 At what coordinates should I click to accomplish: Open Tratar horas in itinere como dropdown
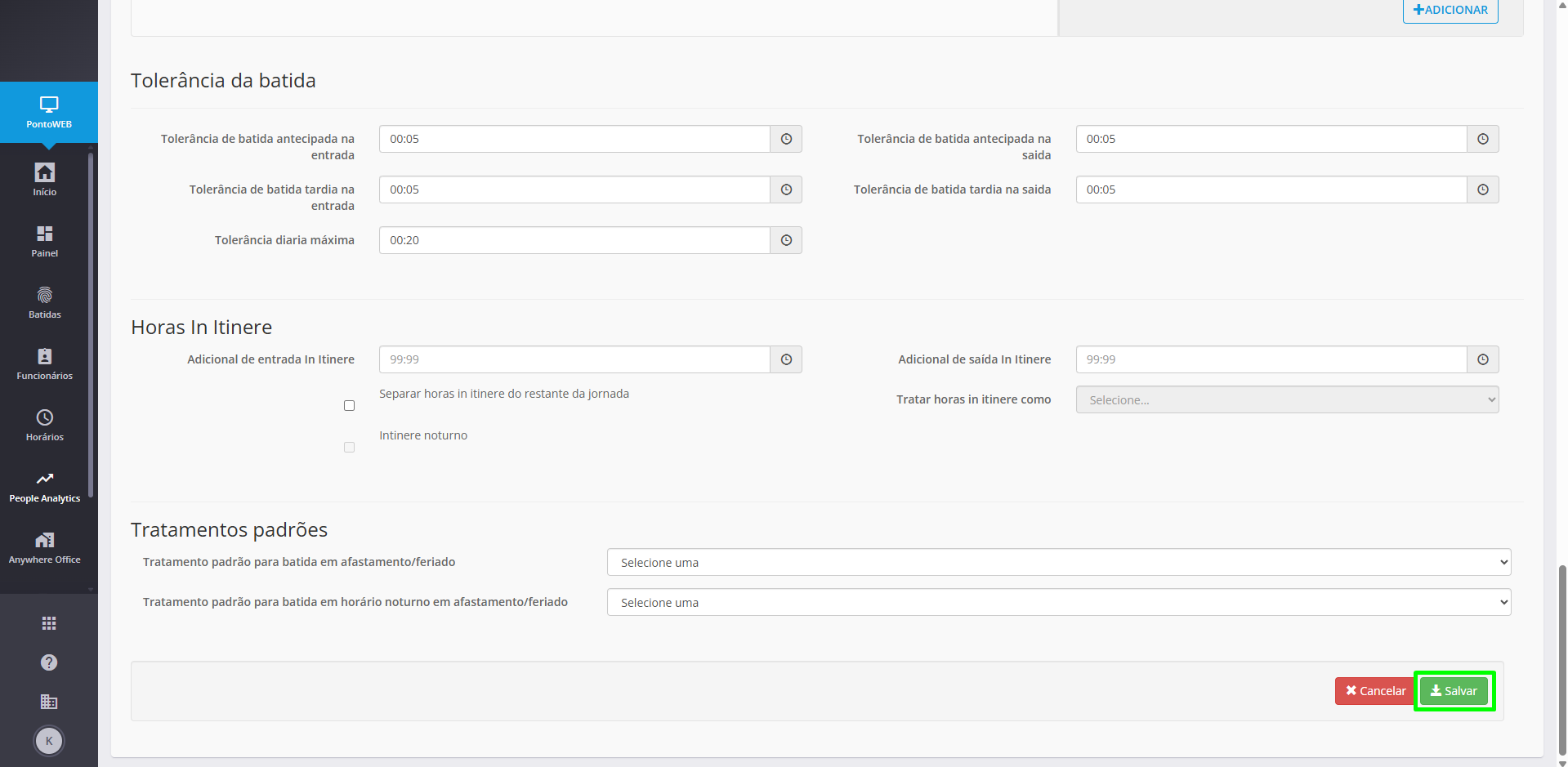(x=1287, y=399)
